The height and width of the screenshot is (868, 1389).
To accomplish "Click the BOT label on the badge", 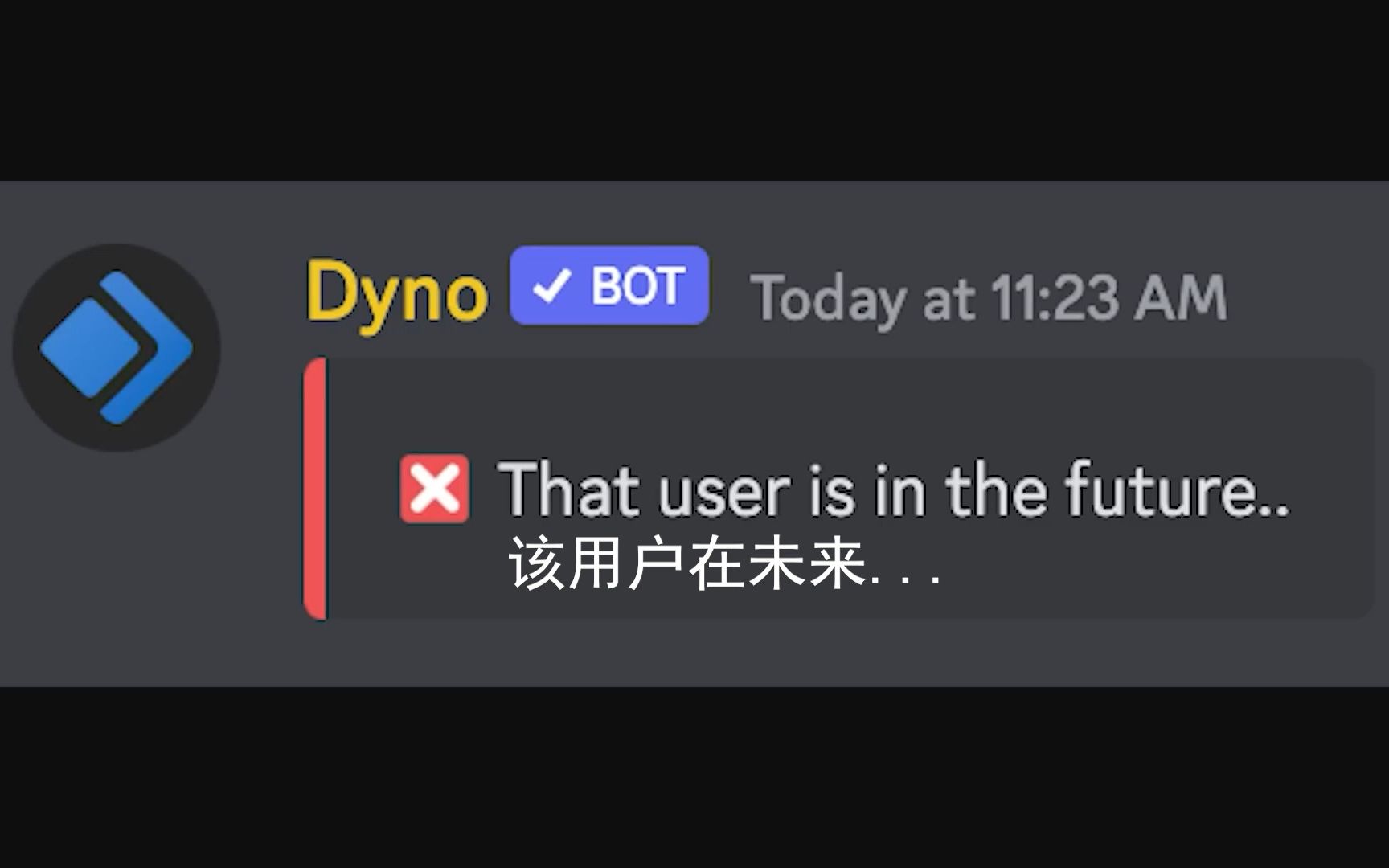I will [637, 286].
